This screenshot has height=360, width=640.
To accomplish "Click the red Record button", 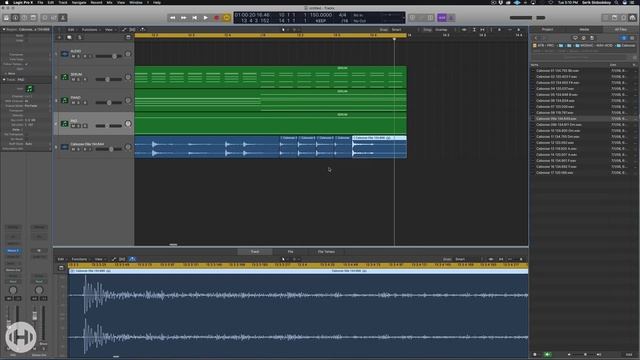I will (x=217, y=18).
